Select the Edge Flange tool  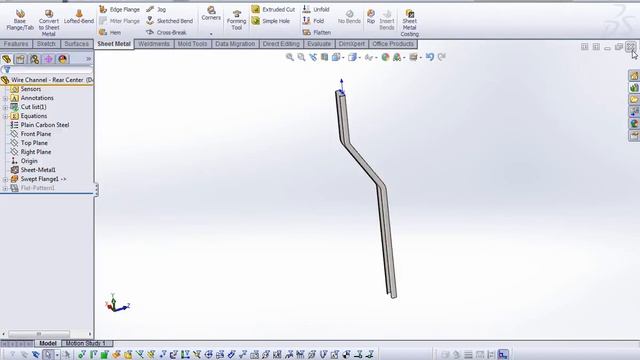tap(120, 9)
